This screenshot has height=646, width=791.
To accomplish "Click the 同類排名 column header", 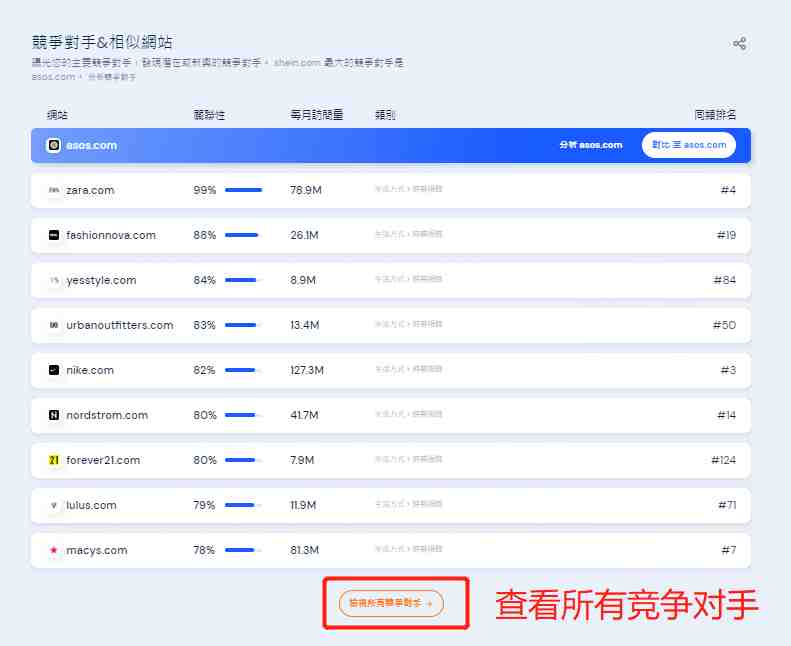I will pos(715,115).
